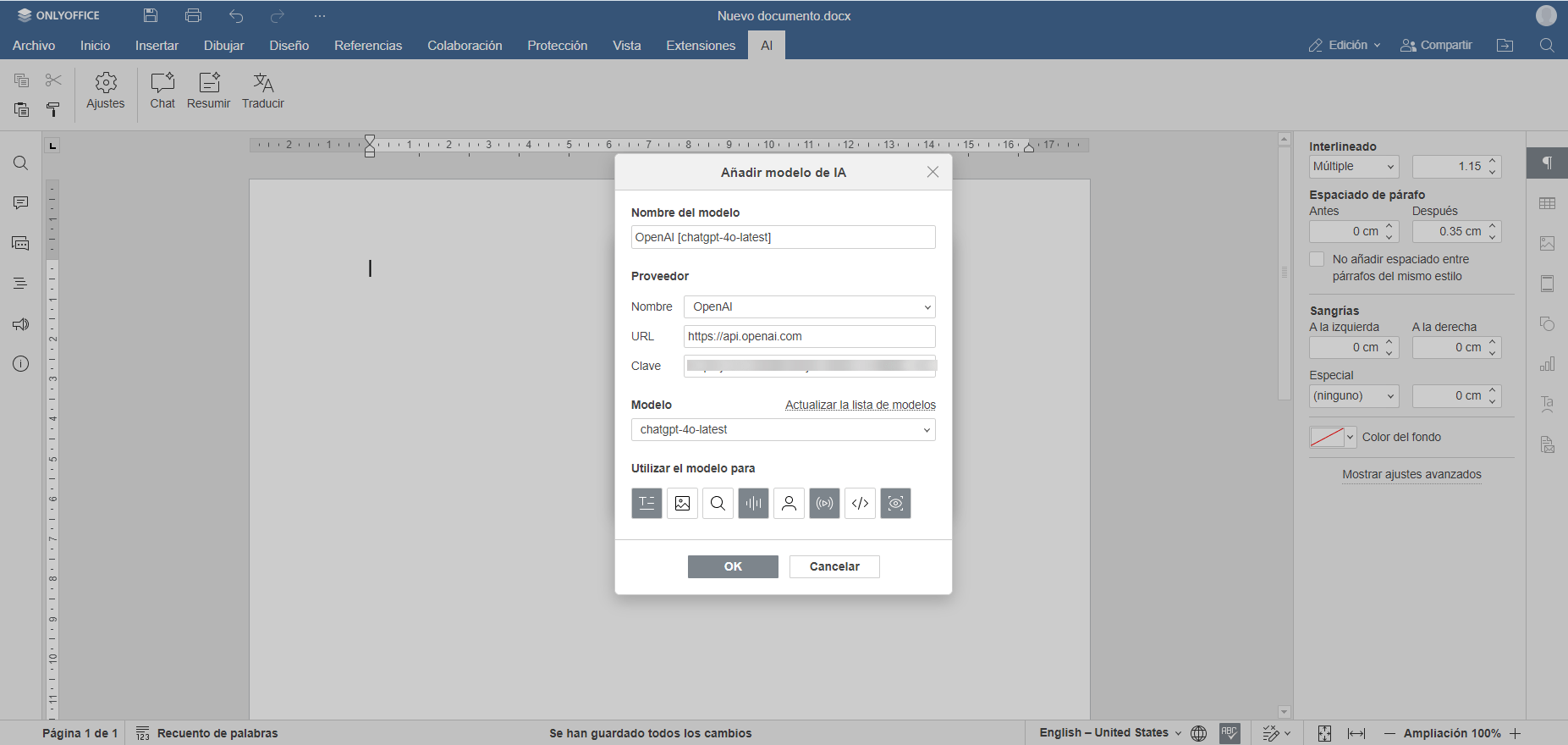Expand the Modelo chatgpt-4o-latest dropdown

click(784, 429)
